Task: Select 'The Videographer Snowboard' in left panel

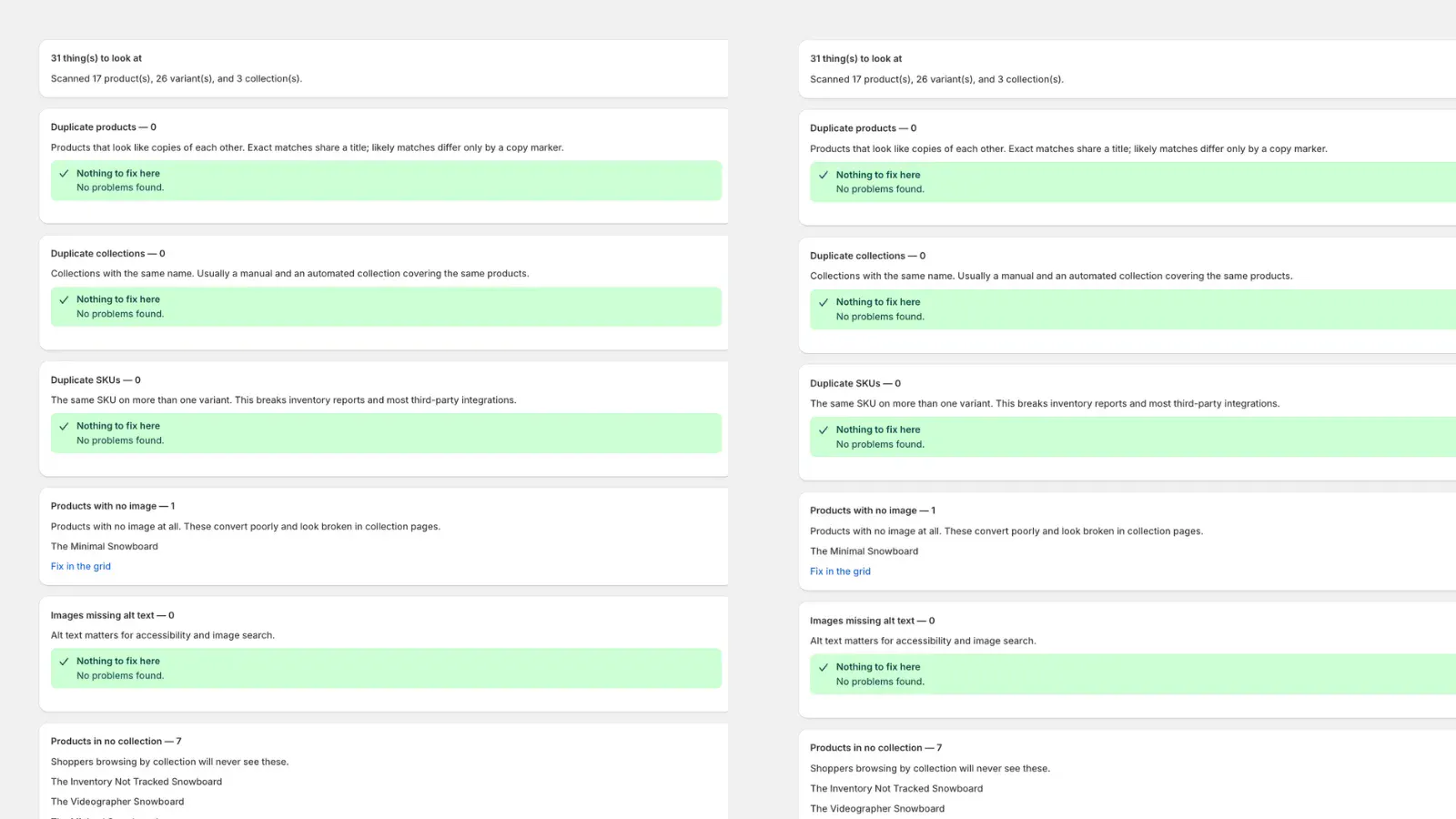Action: 117,802
